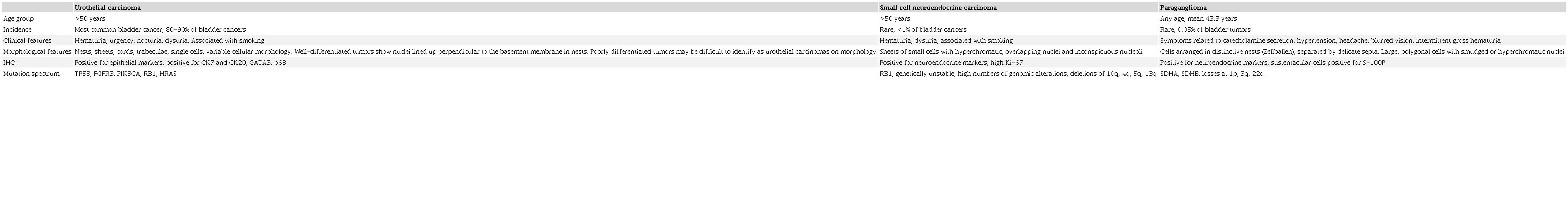Viewport: 1568px width, 223px height.
Task: Select the Age group row label
Action: click(x=18, y=19)
